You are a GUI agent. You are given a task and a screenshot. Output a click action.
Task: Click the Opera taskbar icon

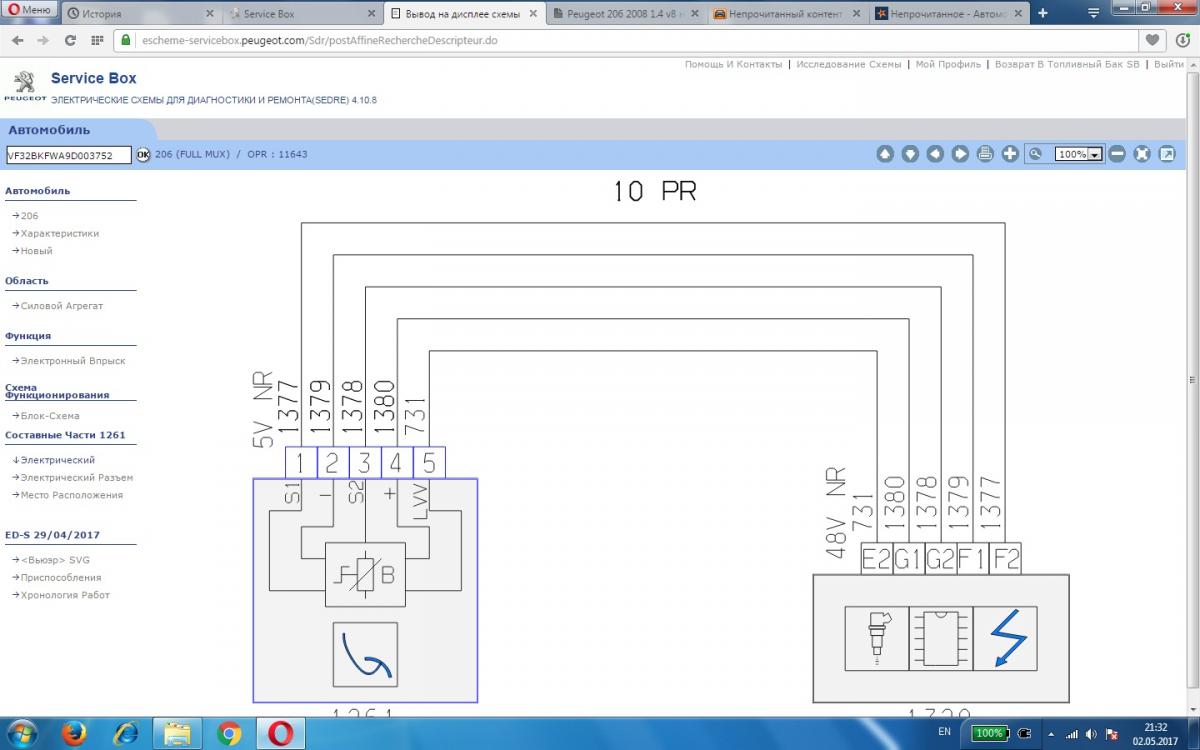pyautogui.click(x=281, y=734)
